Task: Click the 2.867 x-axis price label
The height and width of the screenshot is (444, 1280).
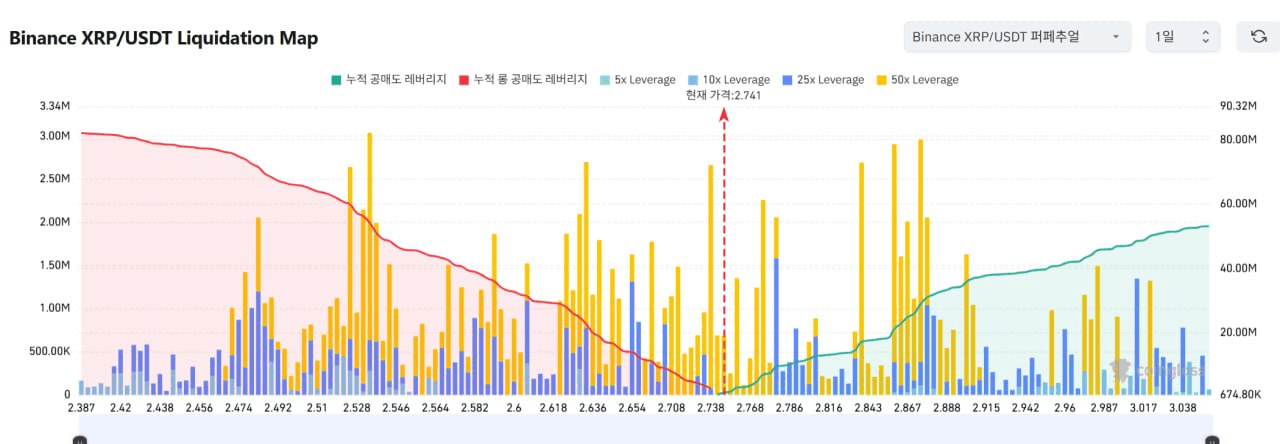Action: (908, 408)
